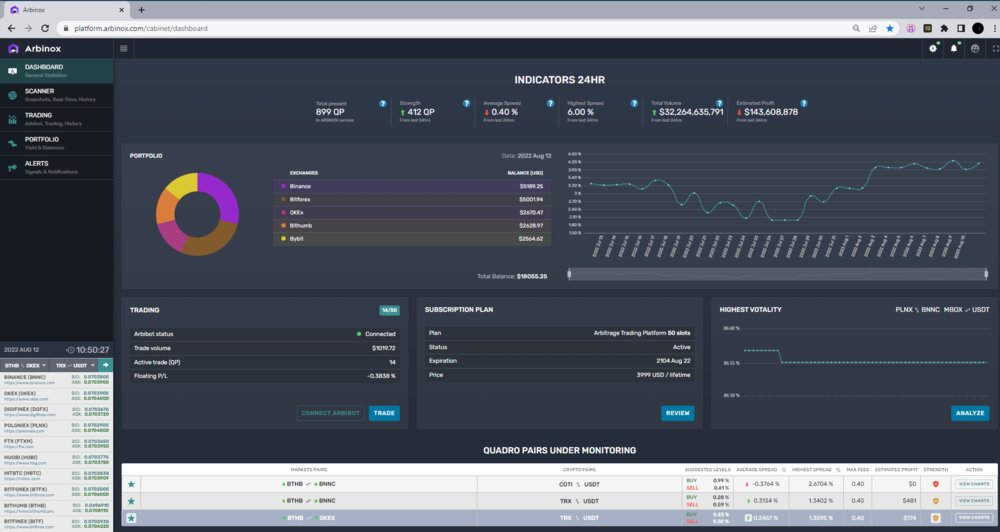Click the browser bookmark star icon

(890, 28)
